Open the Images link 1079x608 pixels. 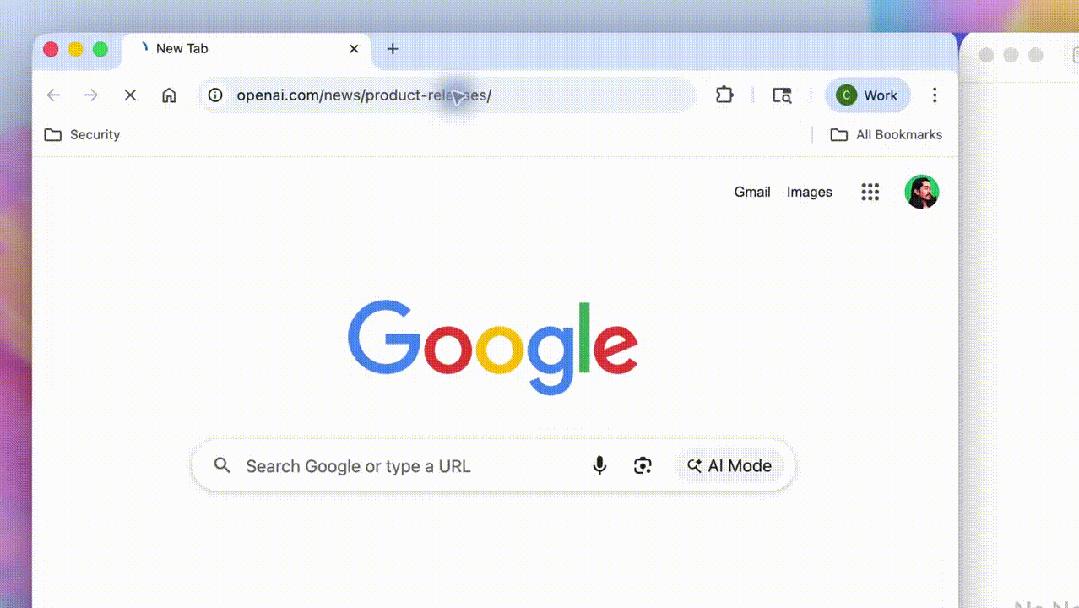(809, 192)
